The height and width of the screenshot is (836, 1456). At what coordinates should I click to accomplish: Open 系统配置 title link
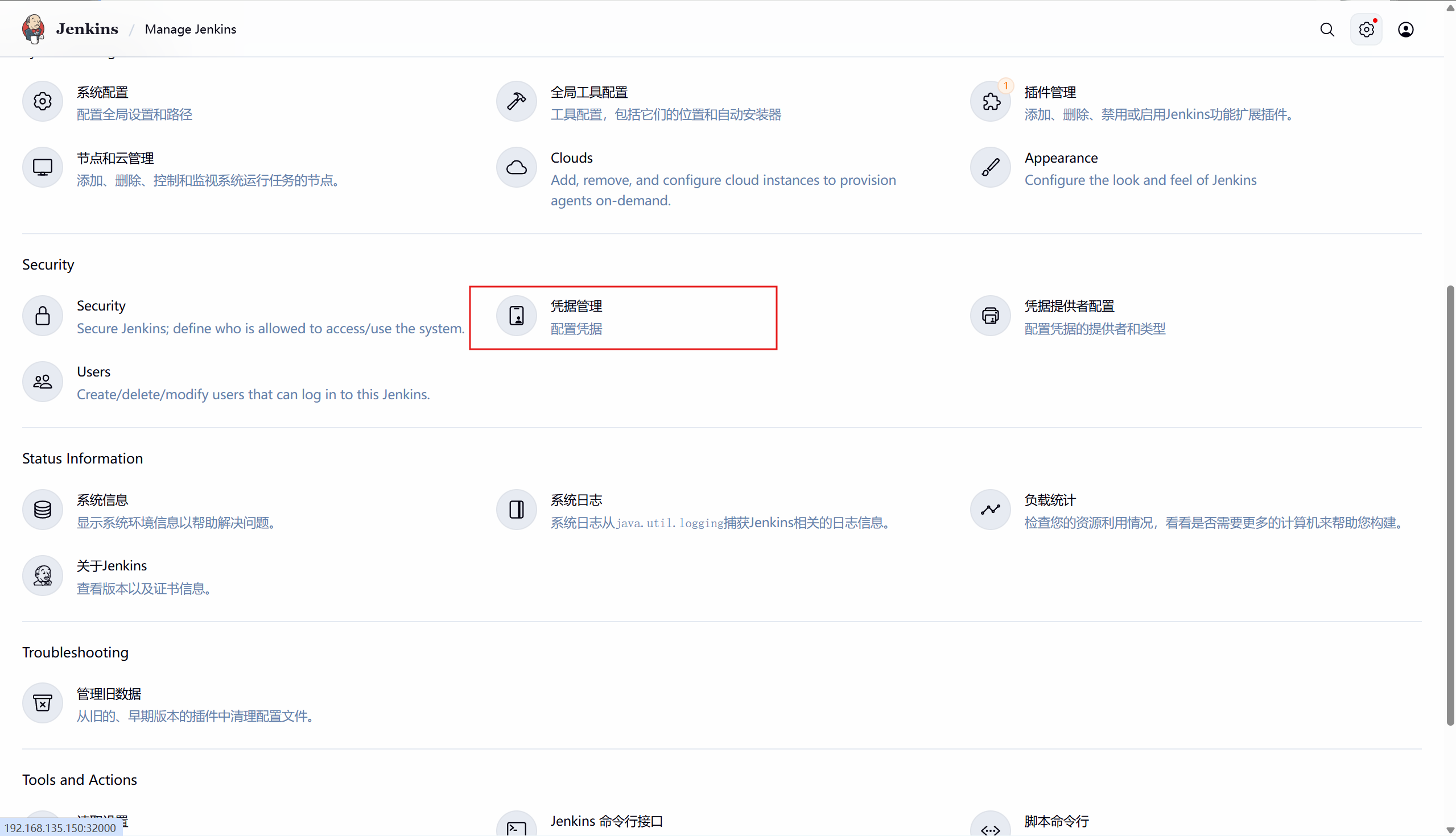pos(102,93)
